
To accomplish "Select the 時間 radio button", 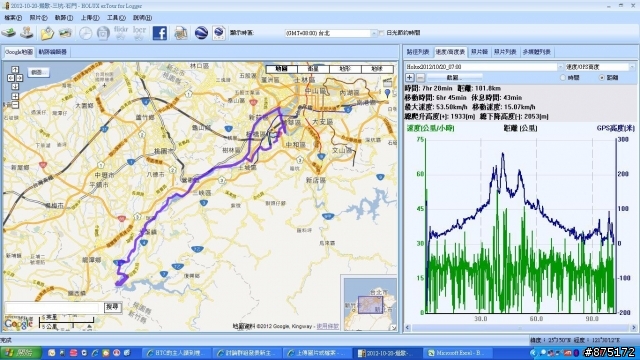I will tap(563, 78).
